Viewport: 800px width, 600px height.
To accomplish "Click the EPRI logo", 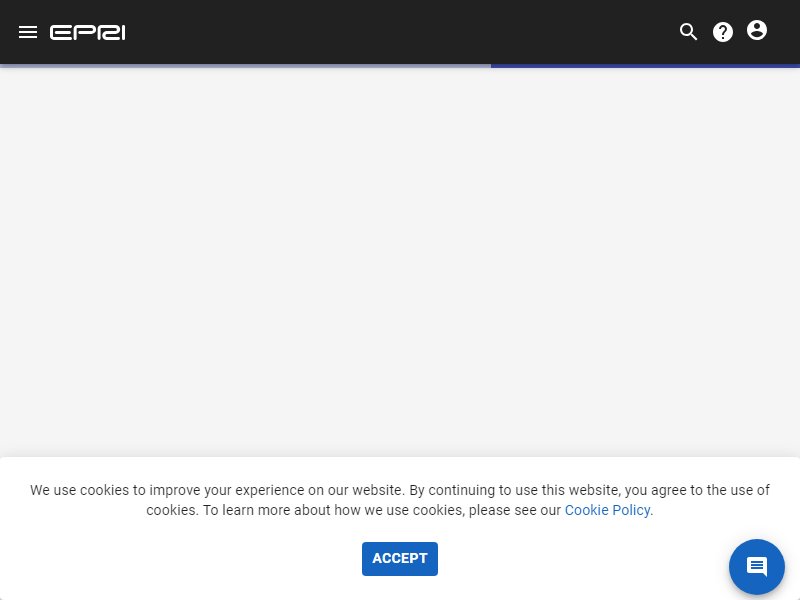I will pyautogui.click(x=87, y=33).
